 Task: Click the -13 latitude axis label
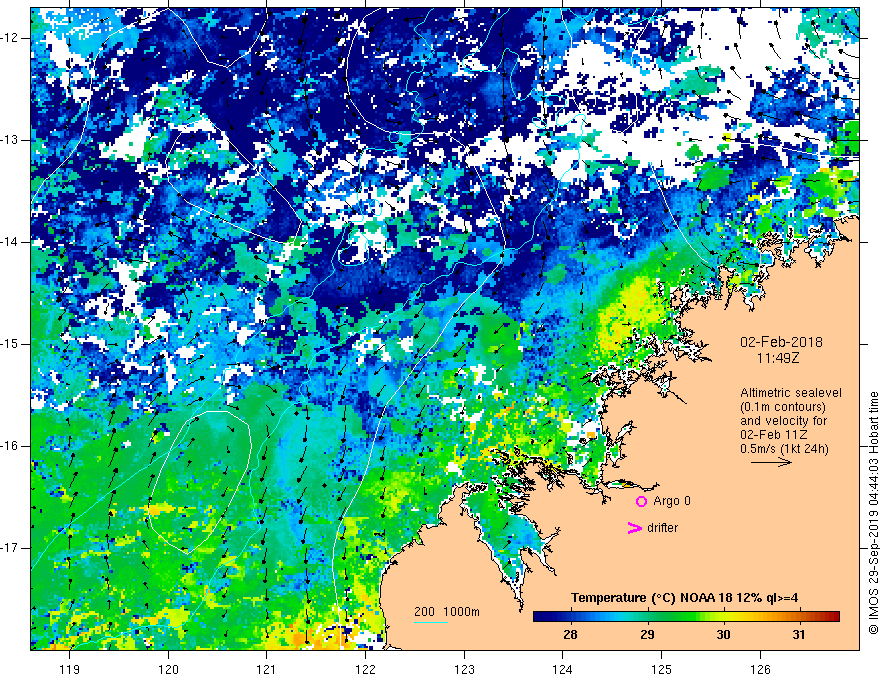point(11,140)
